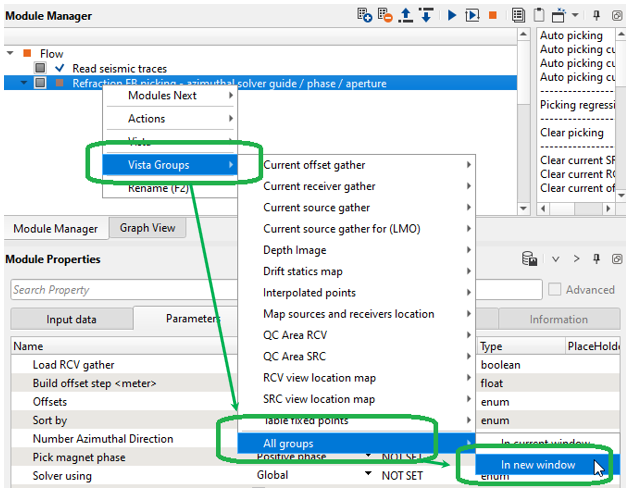Move module up with arrow icon
The width and height of the screenshot is (626, 495).
pos(406,15)
